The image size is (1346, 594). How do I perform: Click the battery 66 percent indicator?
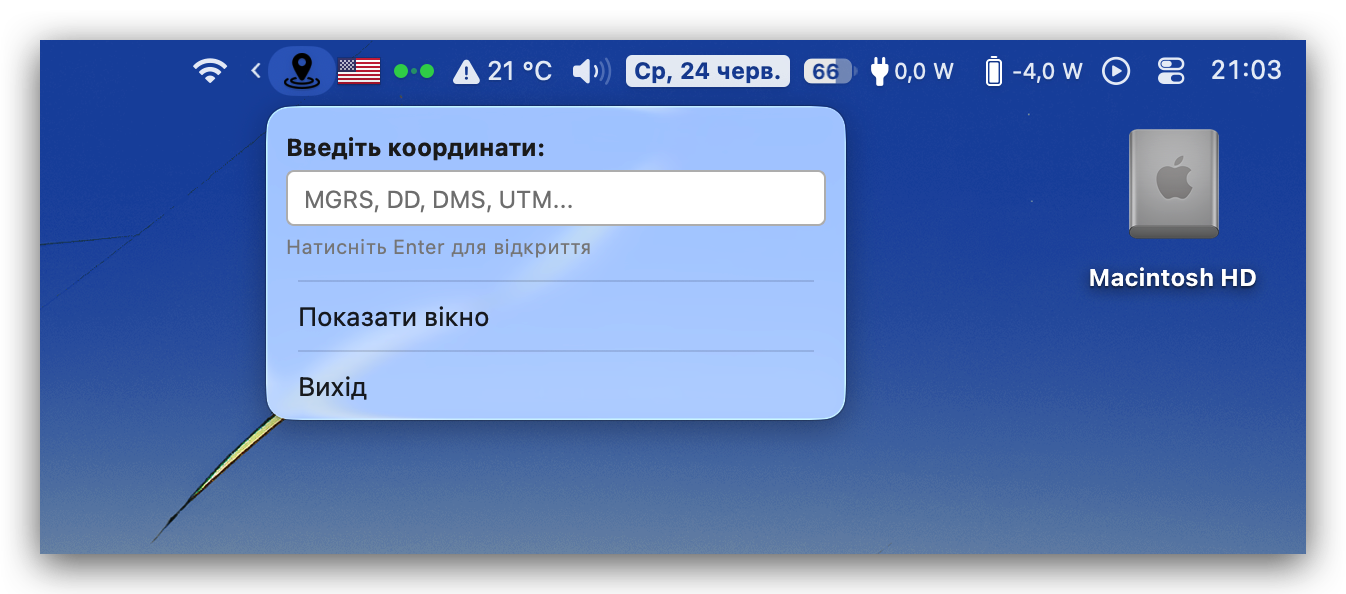[830, 71]
